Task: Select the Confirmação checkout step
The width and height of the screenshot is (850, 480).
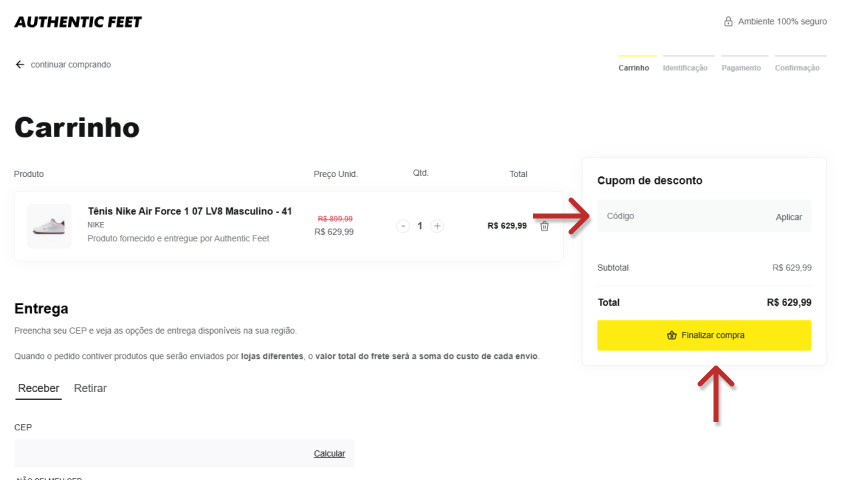Action: pos(797,68)
